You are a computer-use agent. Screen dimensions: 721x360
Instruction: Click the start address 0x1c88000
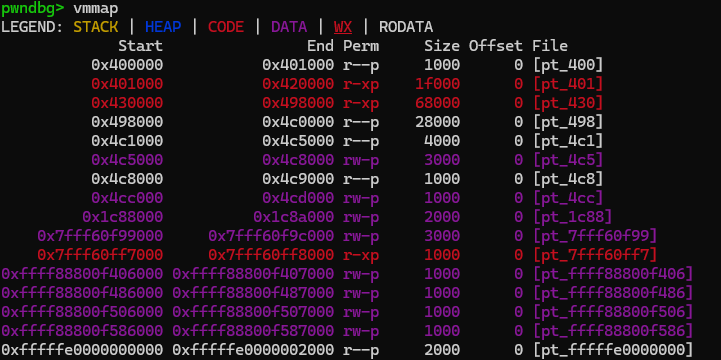(123, 217)
